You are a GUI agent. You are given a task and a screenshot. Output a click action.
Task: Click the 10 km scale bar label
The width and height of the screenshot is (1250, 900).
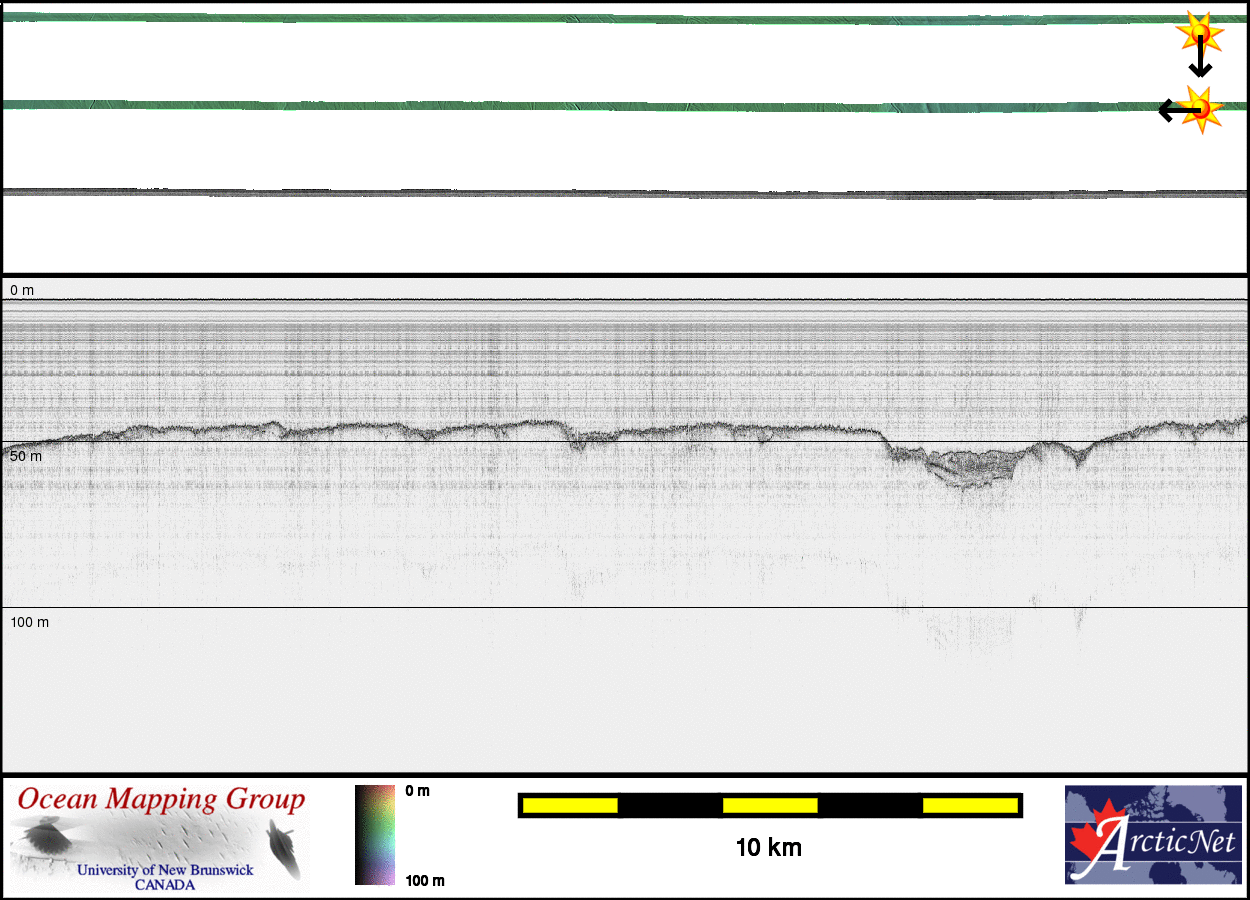pyautogui.click(x=768, y=848)
